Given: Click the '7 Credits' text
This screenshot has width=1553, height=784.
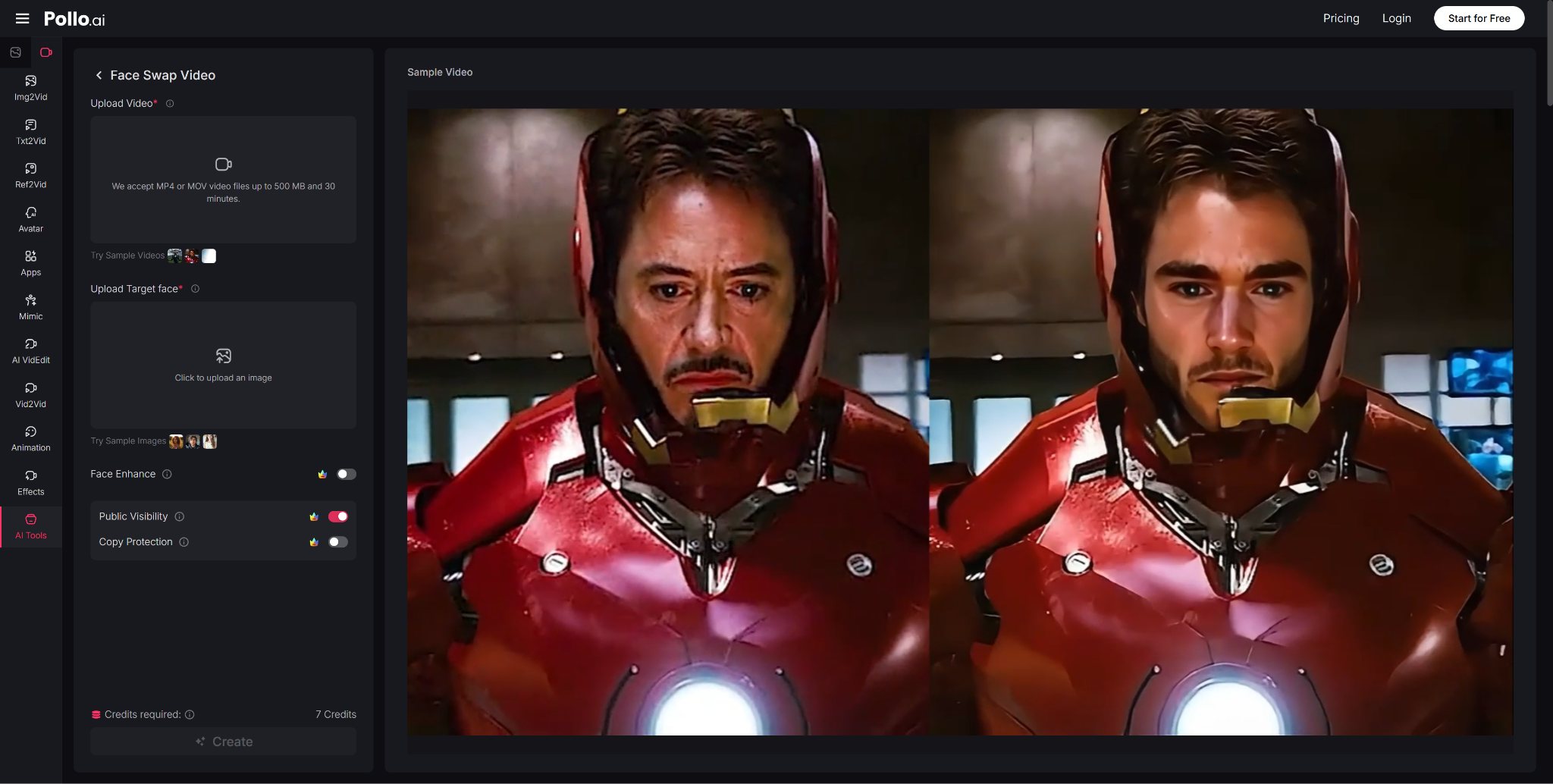Looking at the screenshot, I should point(336,714).
